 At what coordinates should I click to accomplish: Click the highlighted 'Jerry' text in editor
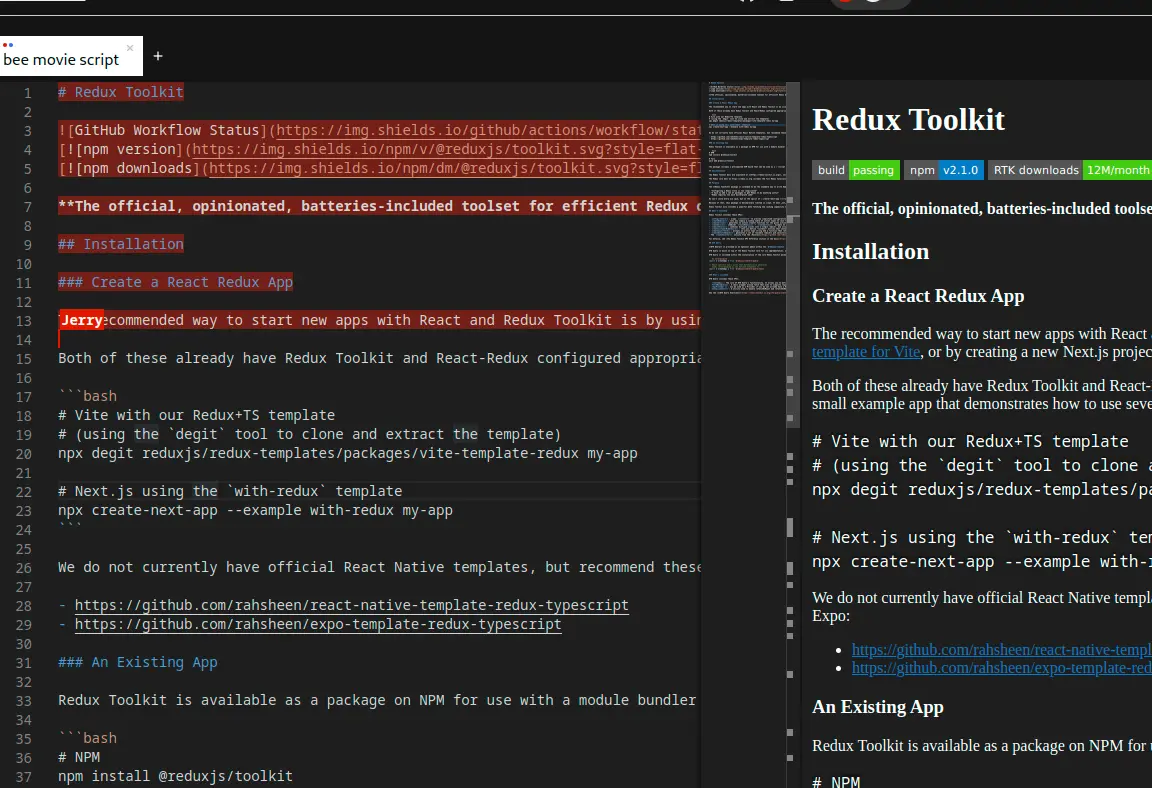pos(81,320)
